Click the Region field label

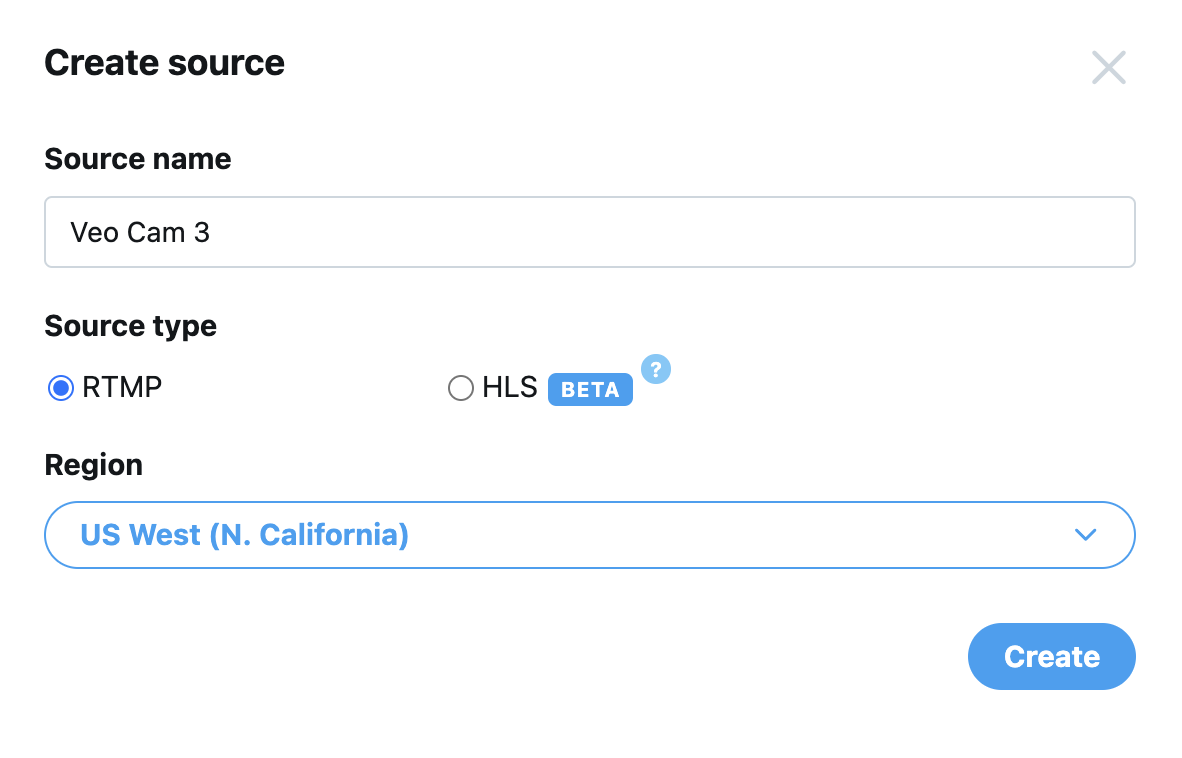(x=93, y=465)
